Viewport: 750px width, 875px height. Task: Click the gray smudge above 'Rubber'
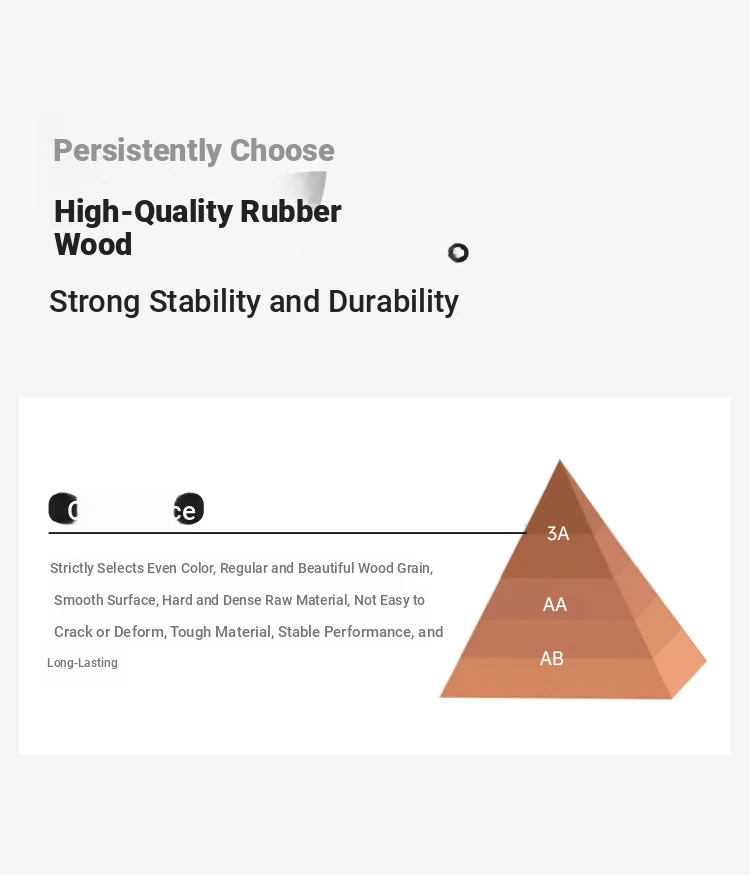(x=308, y=186)
